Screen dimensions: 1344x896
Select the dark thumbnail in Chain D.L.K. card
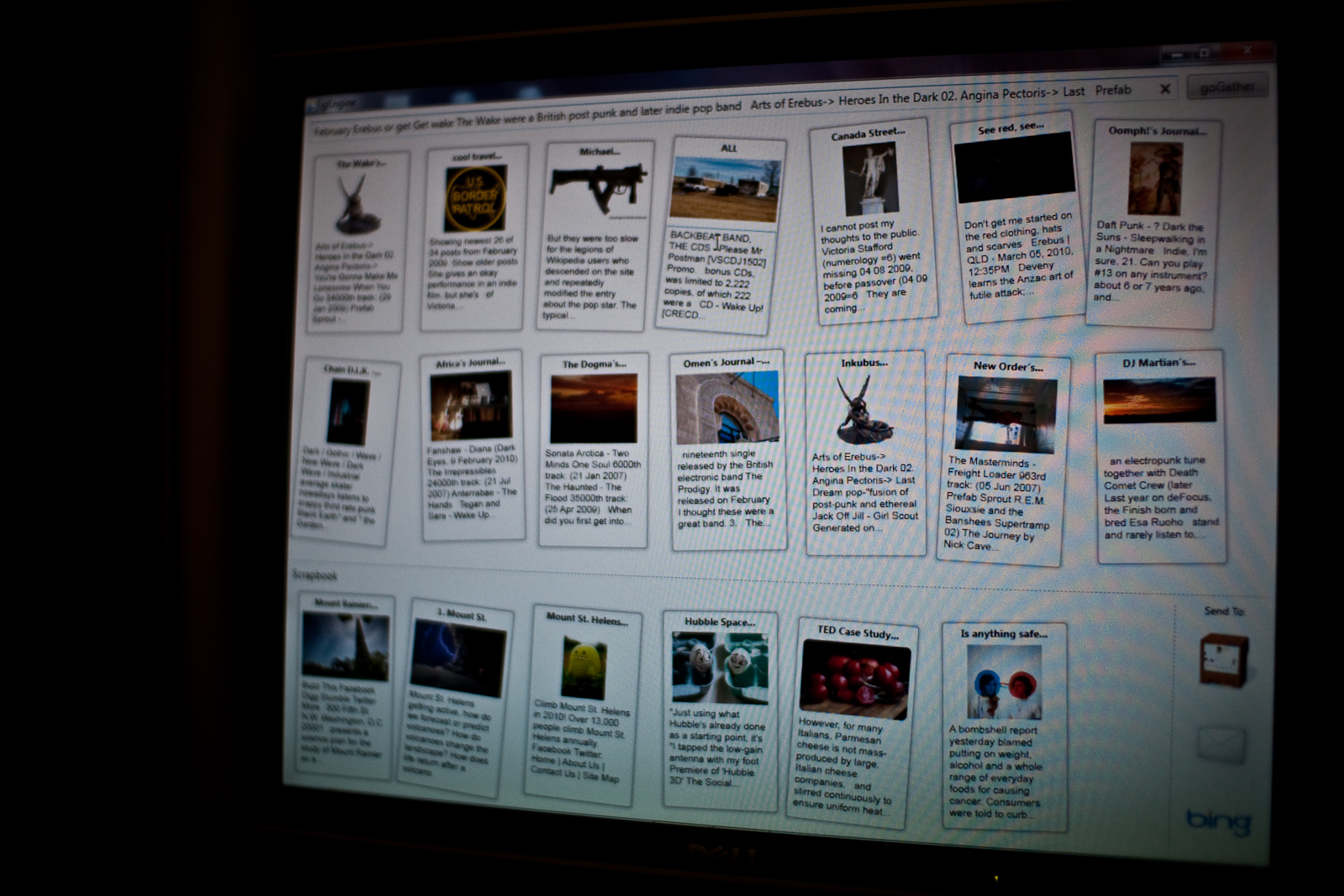coord(348,411)
